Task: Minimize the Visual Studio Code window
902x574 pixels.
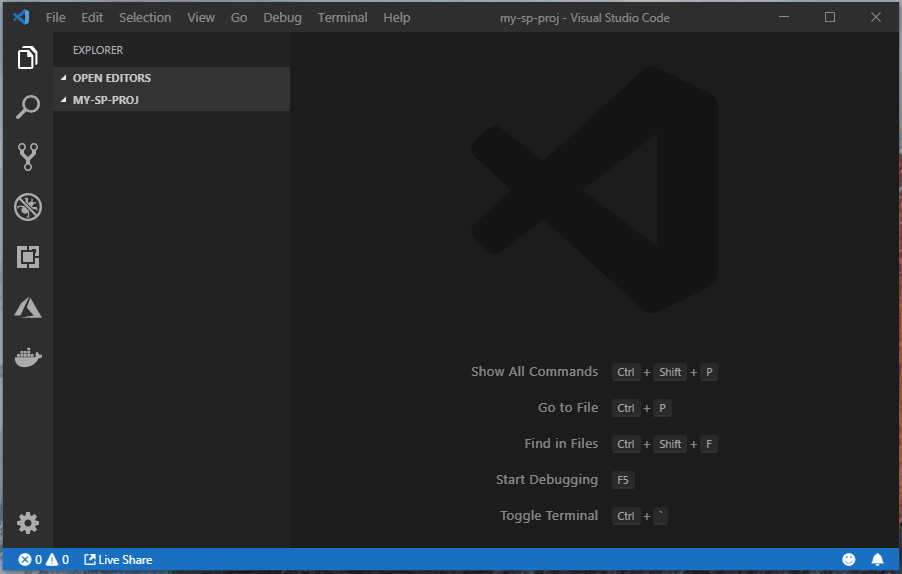Action: pyautogui.click(x=783, y=17)
